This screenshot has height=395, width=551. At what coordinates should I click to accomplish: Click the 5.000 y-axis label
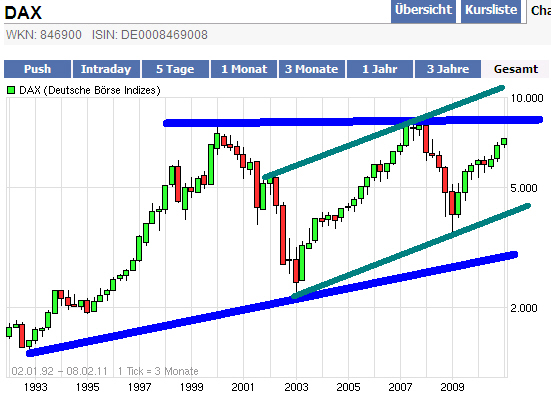(x=524, y=188)
